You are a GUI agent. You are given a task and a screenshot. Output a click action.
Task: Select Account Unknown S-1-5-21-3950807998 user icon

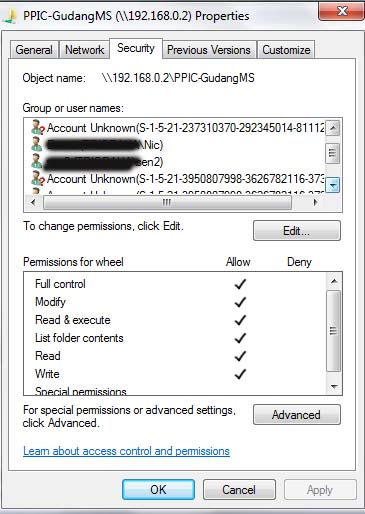38,179
